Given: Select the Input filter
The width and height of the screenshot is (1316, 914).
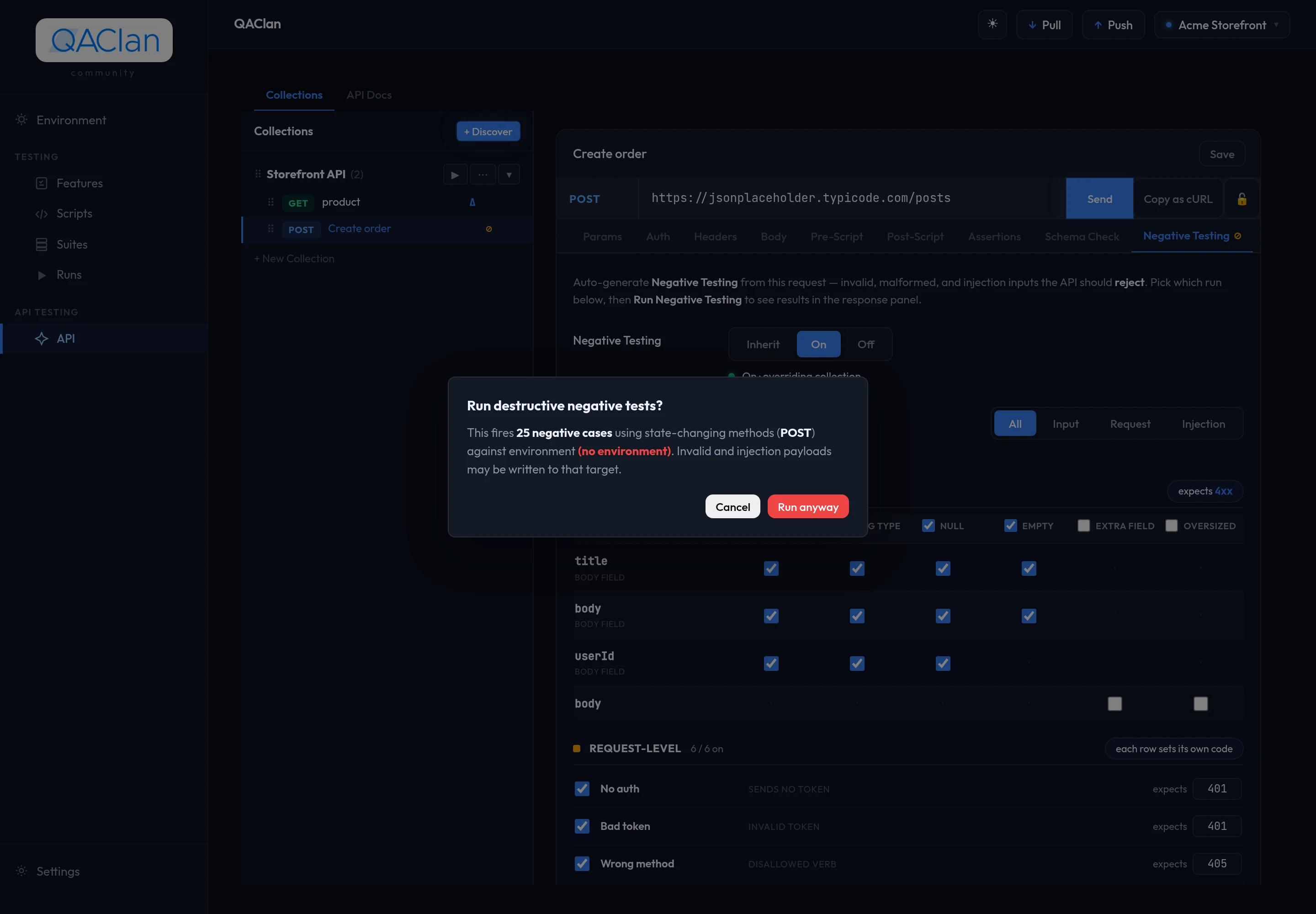Looking at the screenshot, I should (1065, 424).
